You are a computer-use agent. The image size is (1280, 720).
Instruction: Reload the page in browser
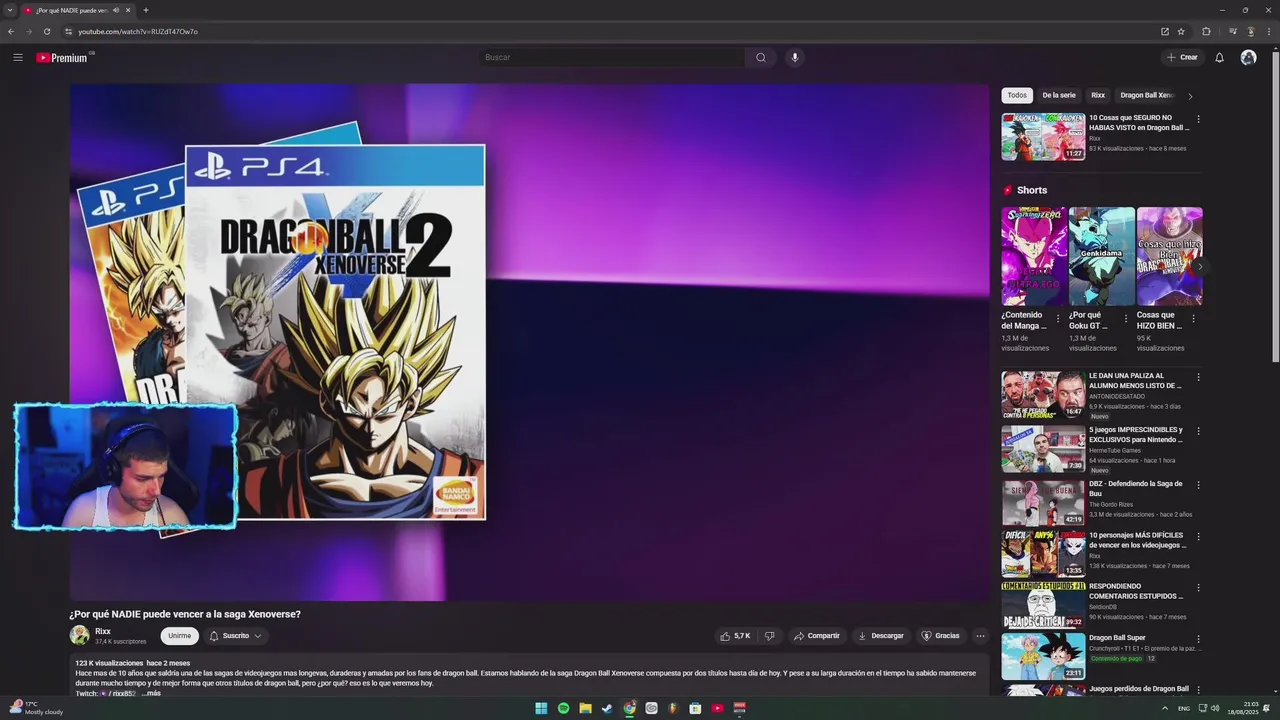(x=47, y=31)
